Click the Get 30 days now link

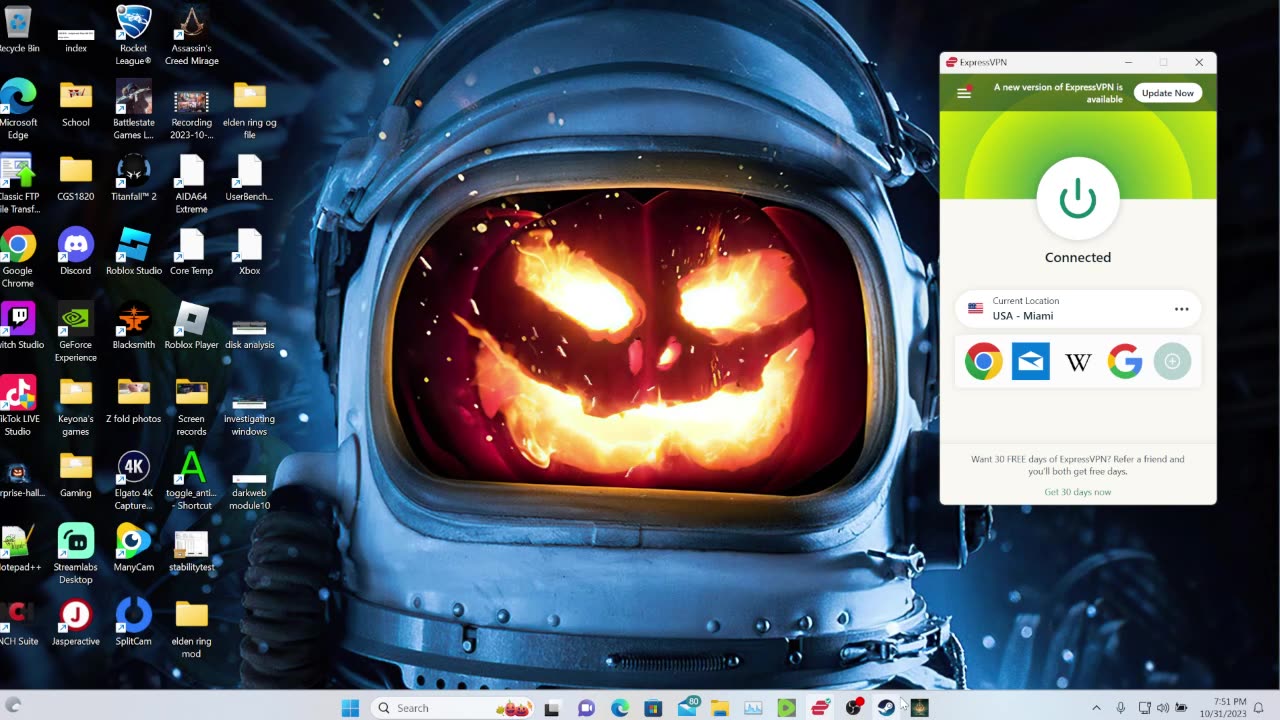[1077, 492]
